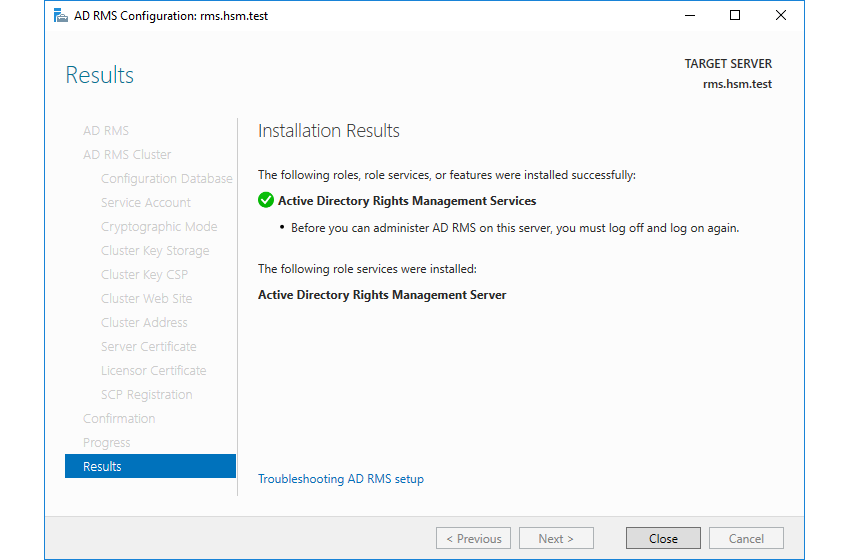The image size is (850, 560).
Task: Select the Confirmation step in the sidebar
Action: point(119,419)
